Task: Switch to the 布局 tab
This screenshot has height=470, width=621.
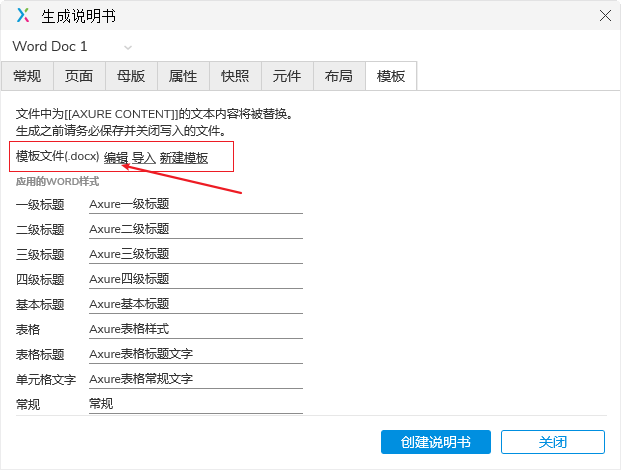Action: point(339,76)
